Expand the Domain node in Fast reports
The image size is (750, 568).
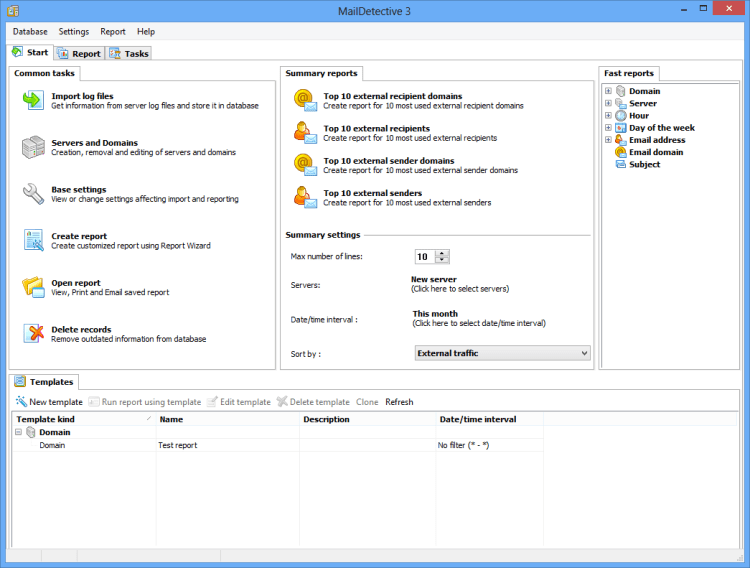tap(608, 91)
